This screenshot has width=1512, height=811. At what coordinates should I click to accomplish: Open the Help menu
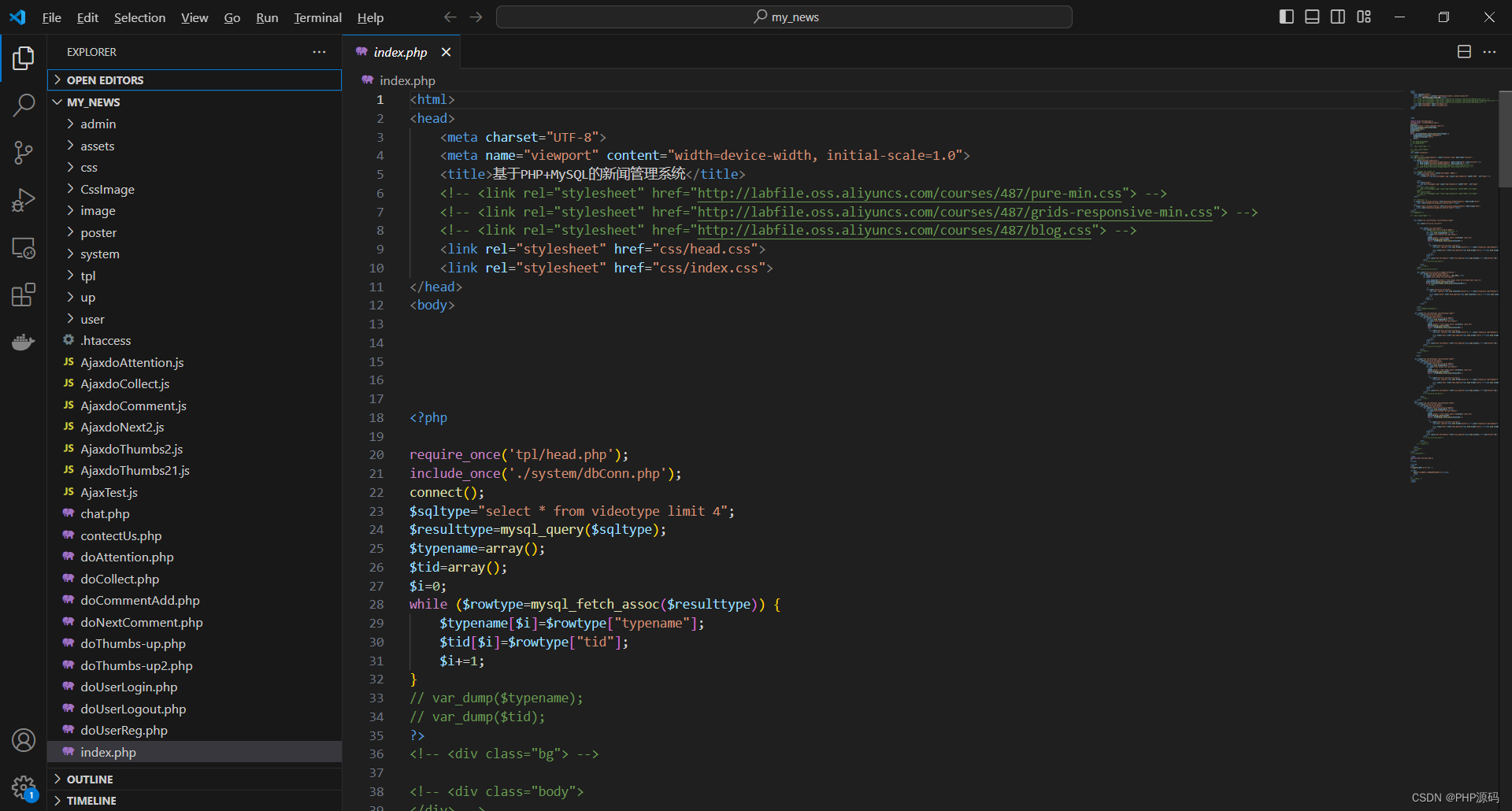(370, 17)
